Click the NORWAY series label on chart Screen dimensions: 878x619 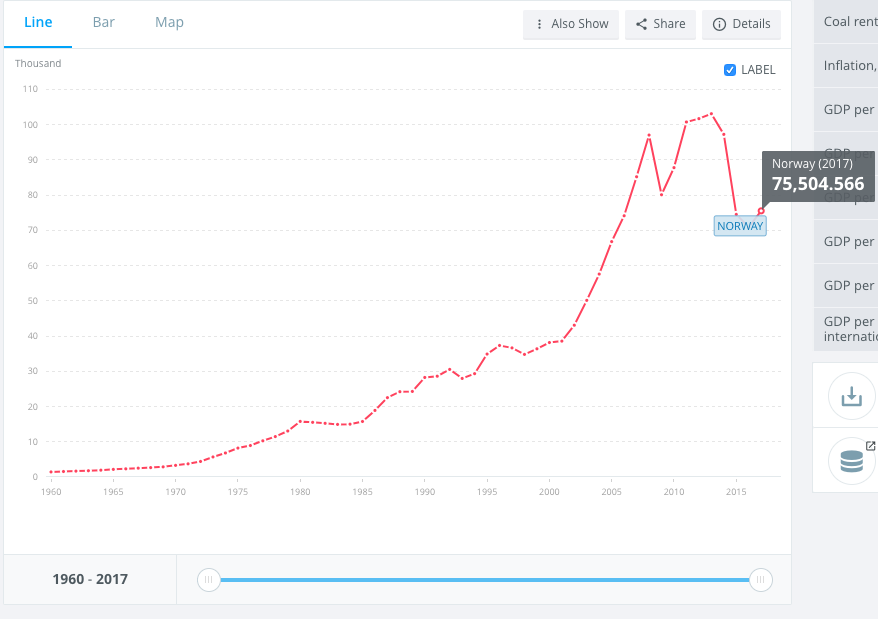[x=740, y=226]
